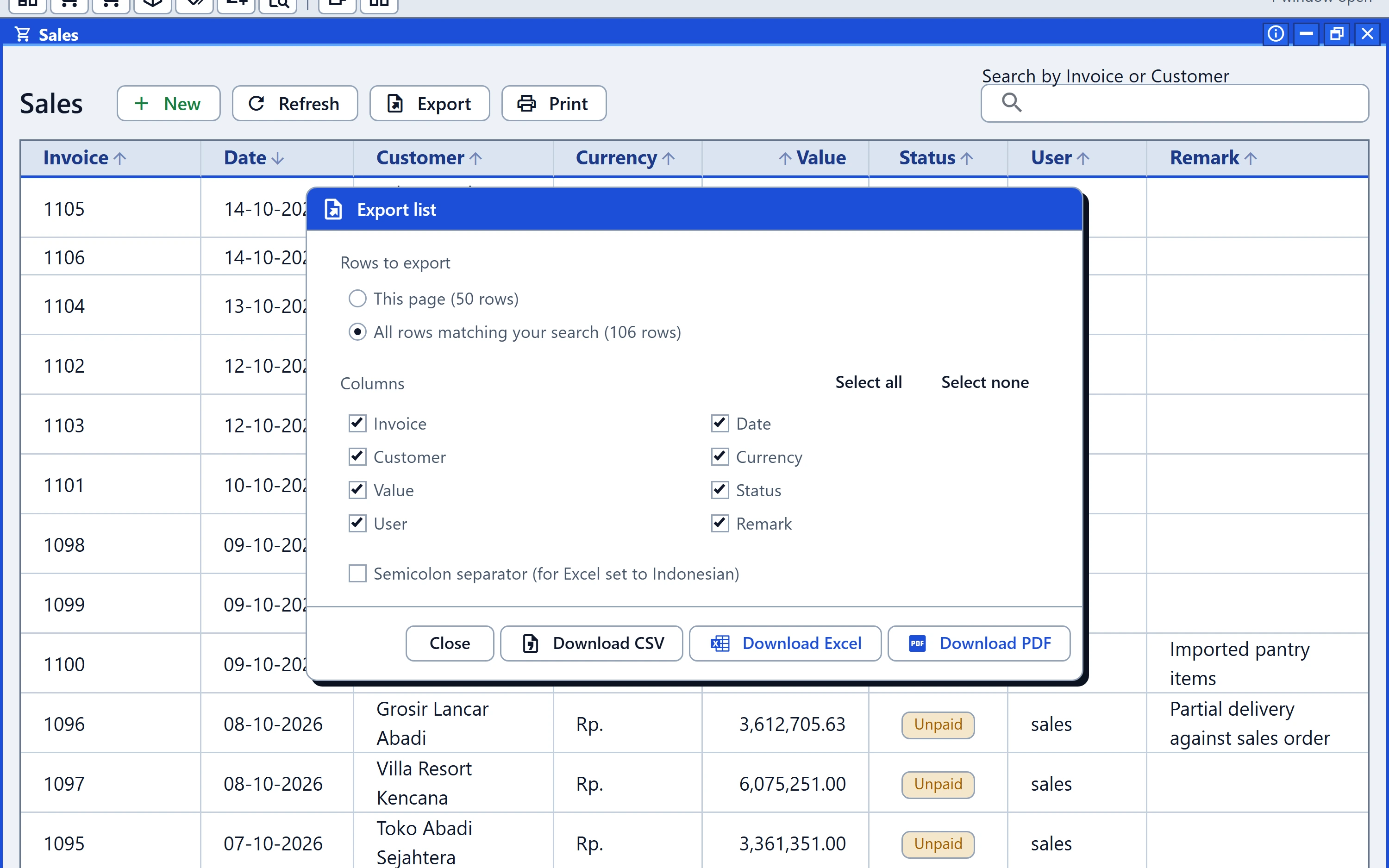Click the Export list dialog header icon
1389x868 pixels.
333,210
